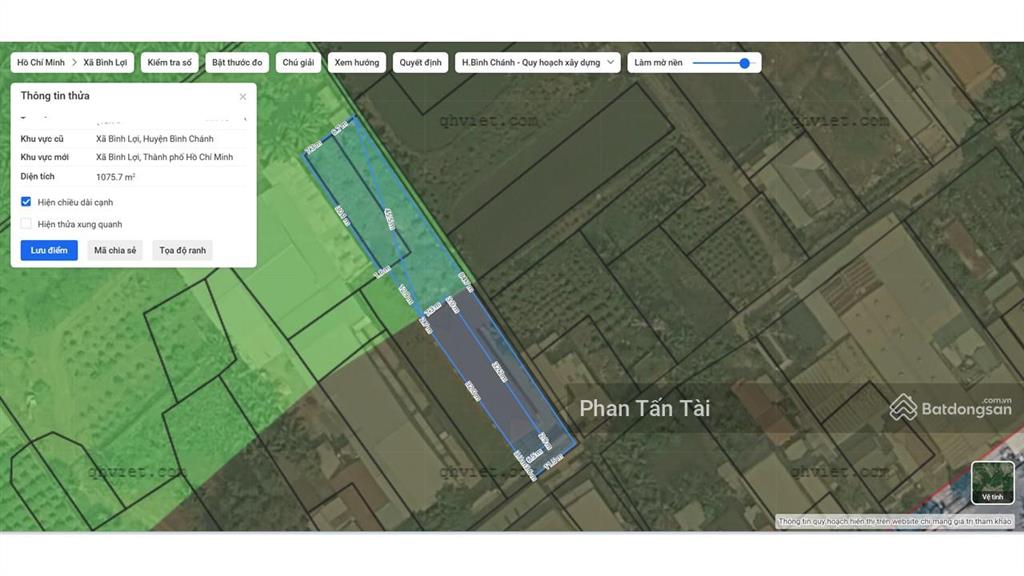Turn on Bật thước đo ruler tool
The height and width of the screenshot is (576, 1024).
coord(237,62)
